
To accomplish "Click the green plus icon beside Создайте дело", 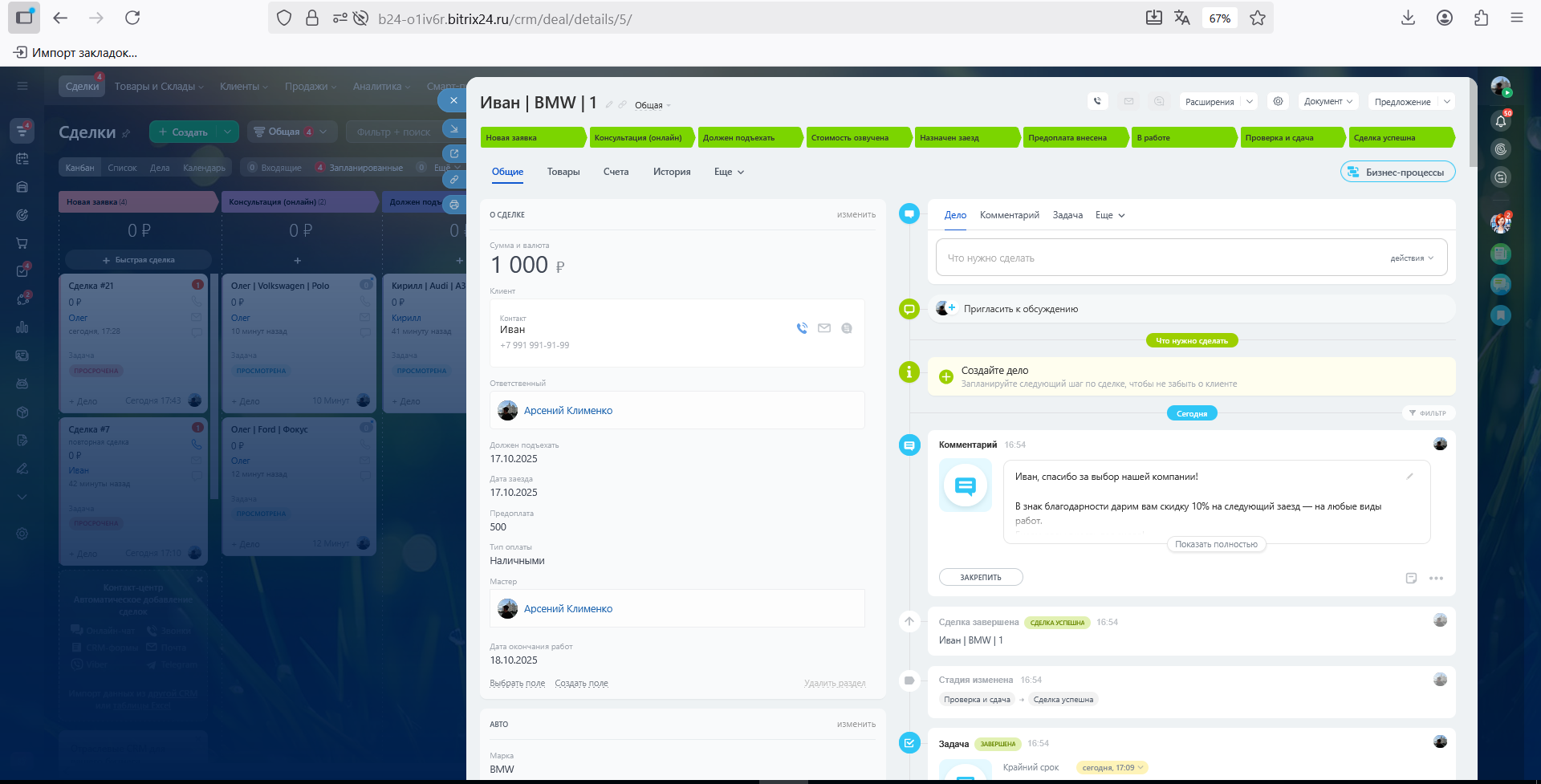I will coord(946,376).
